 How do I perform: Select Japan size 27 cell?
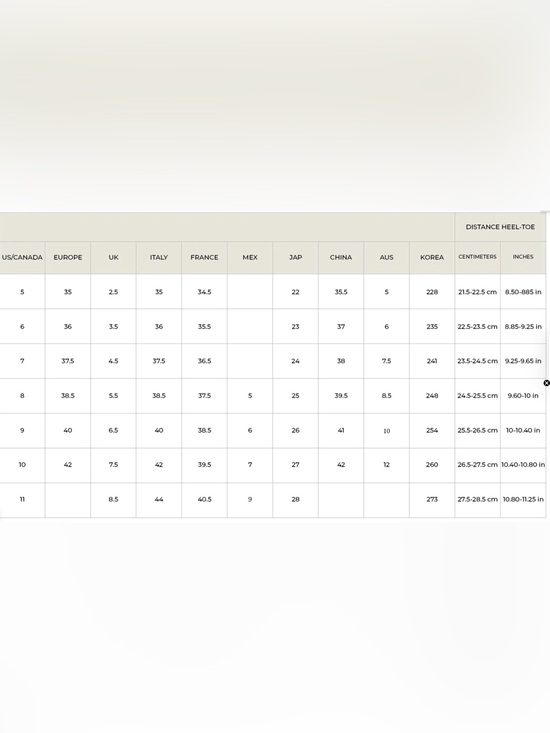tap(295, 465)
